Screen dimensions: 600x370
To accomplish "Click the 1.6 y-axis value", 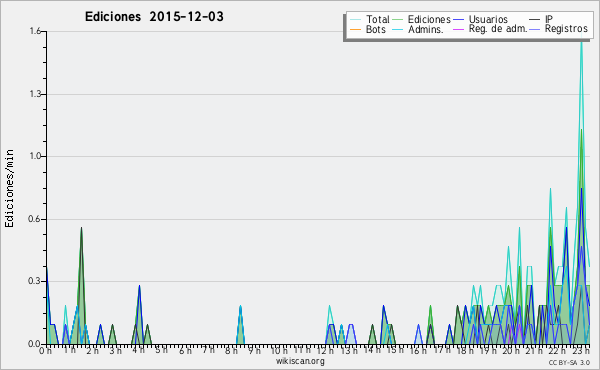I will pos(35,31).
